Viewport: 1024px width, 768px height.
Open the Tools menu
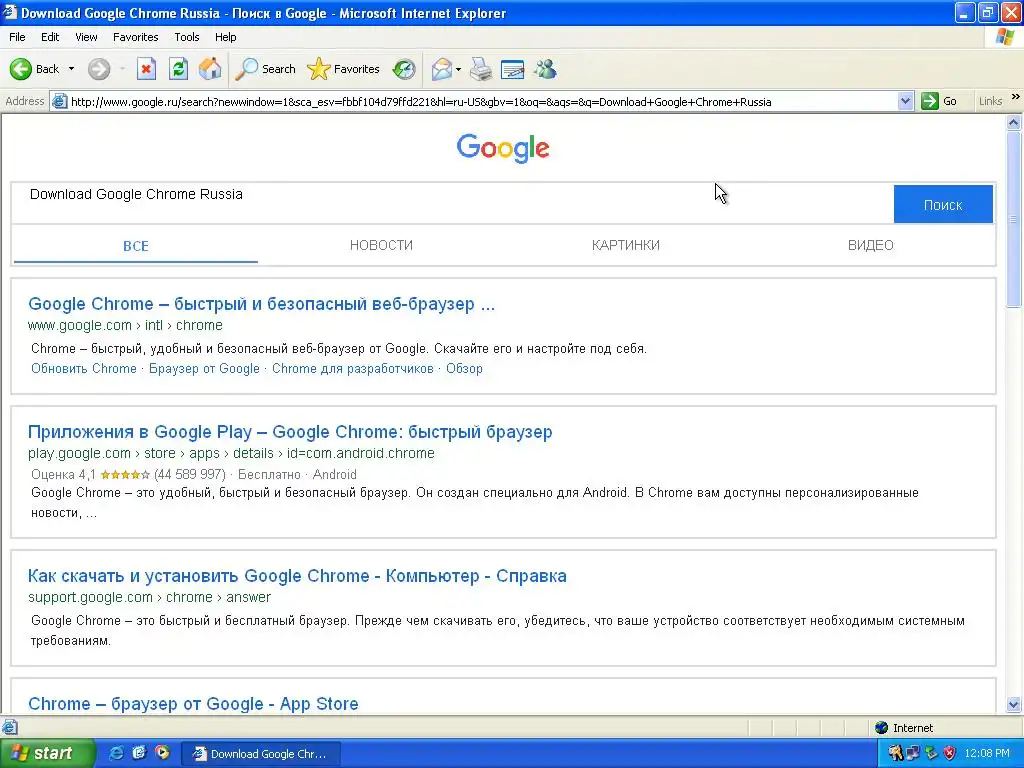[186, 37]
